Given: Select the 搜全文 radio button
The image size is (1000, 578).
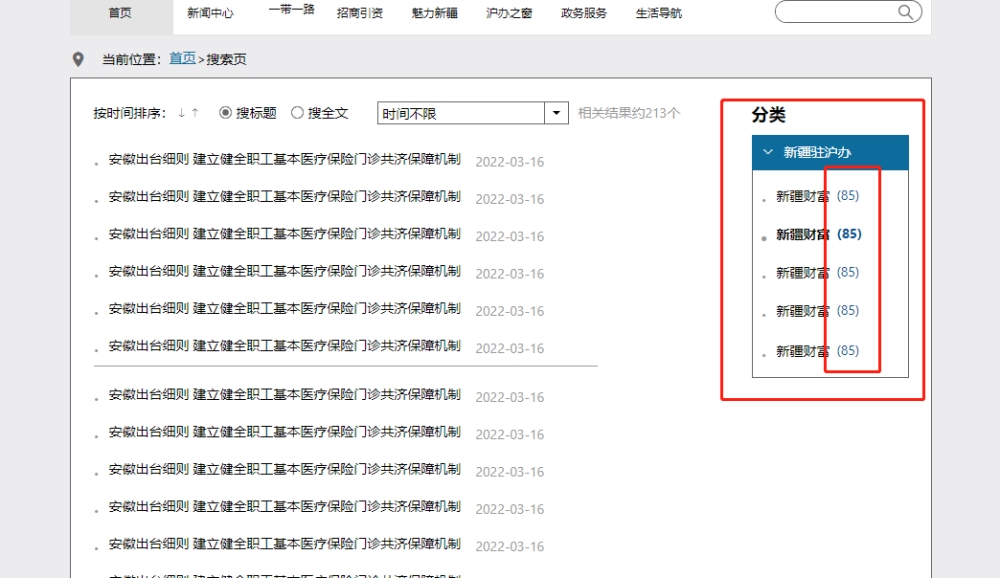Looking at the screenshot, I should [297, 112].
